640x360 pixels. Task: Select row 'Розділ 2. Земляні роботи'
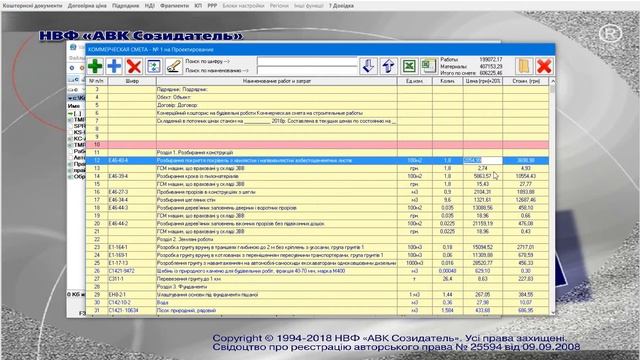coord(317,239)
